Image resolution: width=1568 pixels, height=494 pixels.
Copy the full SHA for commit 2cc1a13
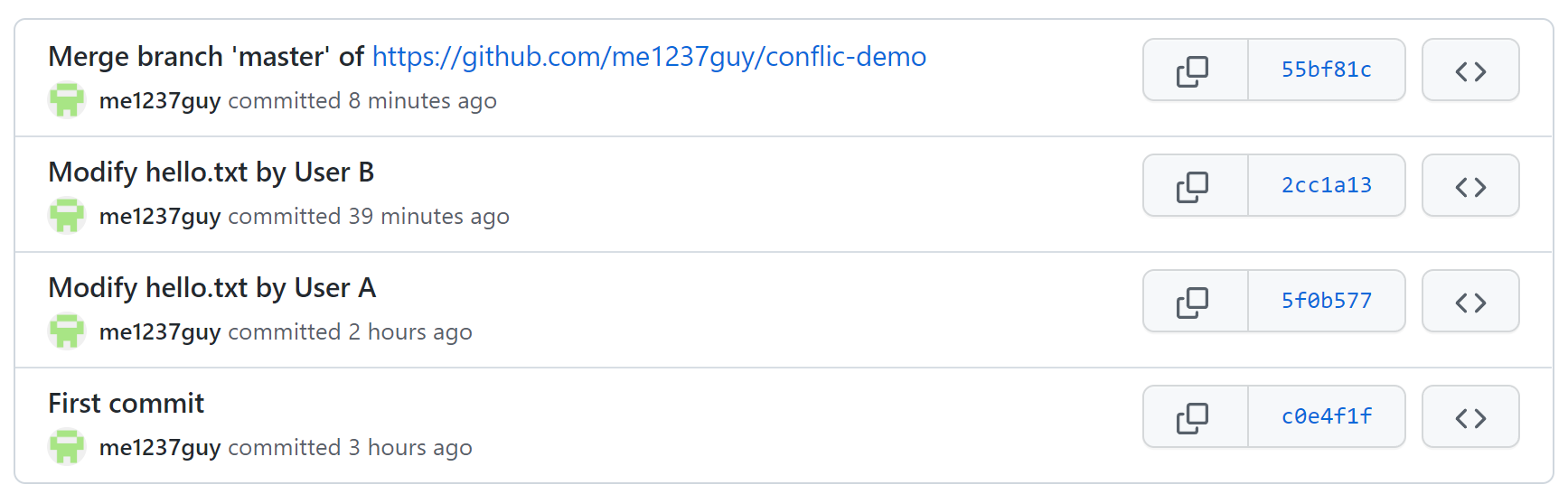1195,185
